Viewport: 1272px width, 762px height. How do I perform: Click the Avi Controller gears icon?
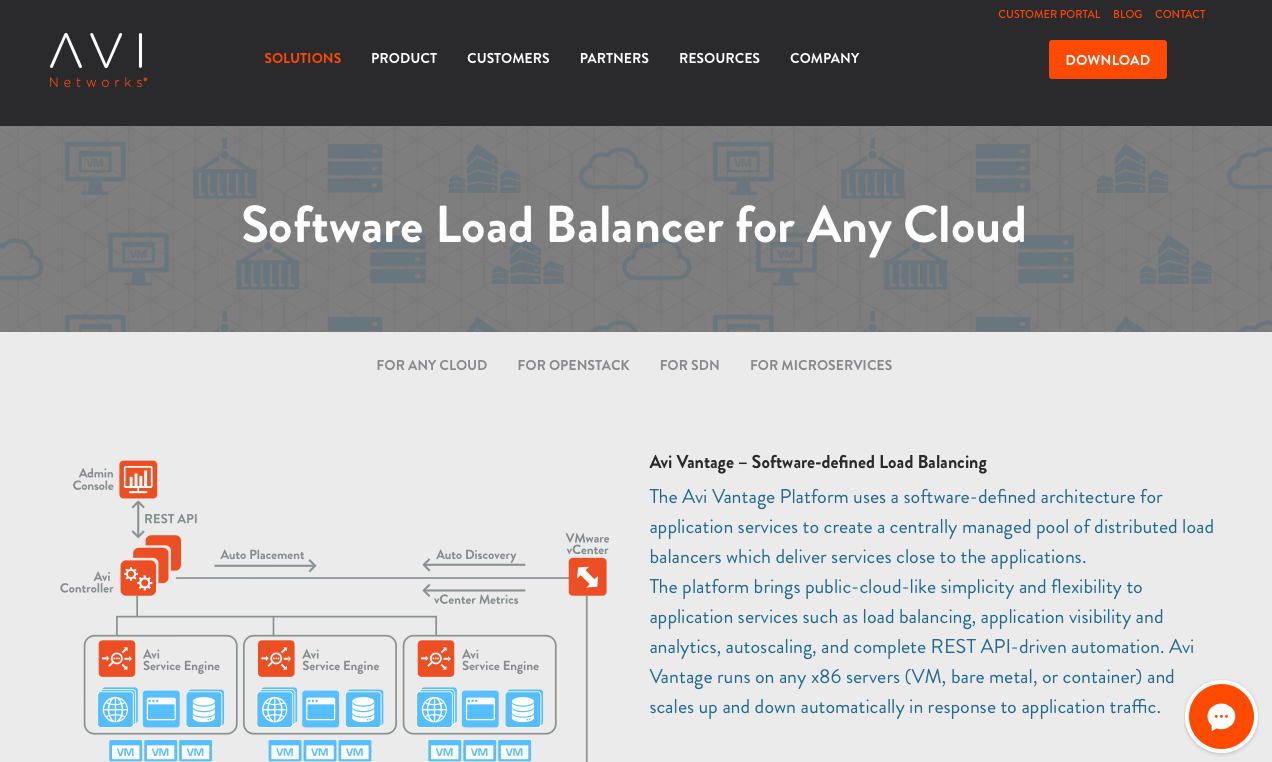[x=139, y=577]
